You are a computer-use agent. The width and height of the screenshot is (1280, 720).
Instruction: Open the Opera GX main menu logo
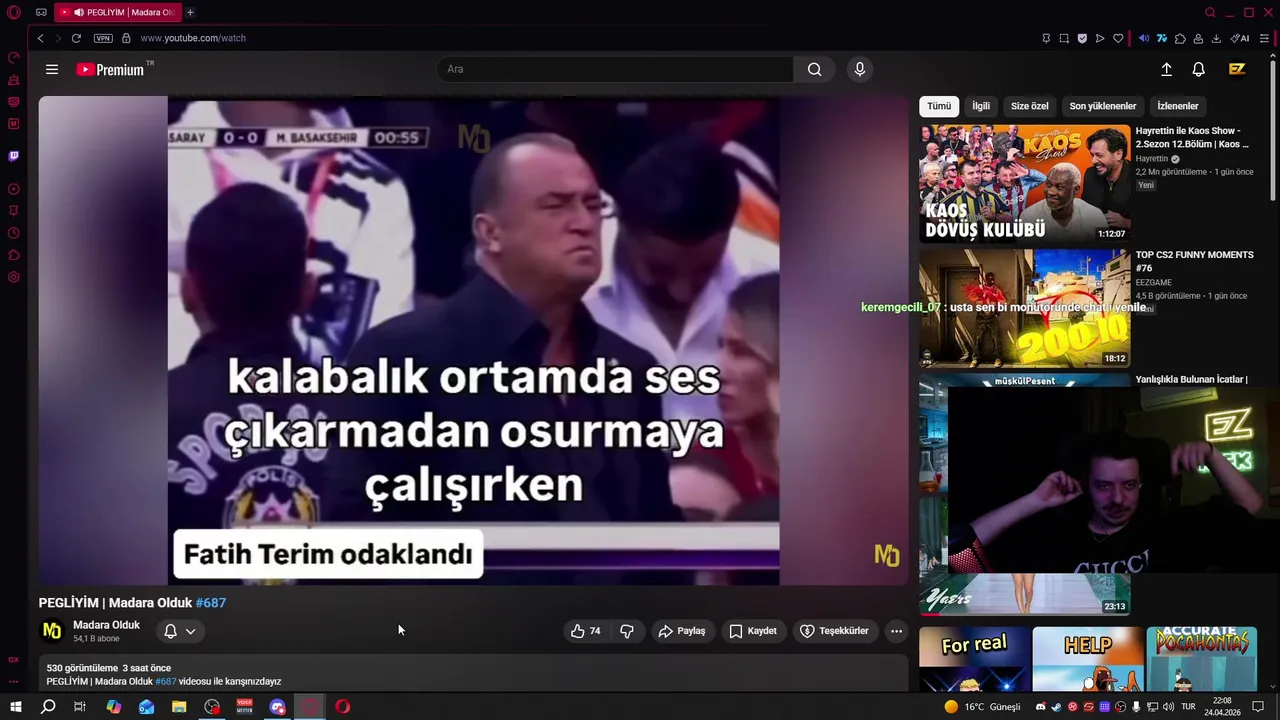click(14, 12)
